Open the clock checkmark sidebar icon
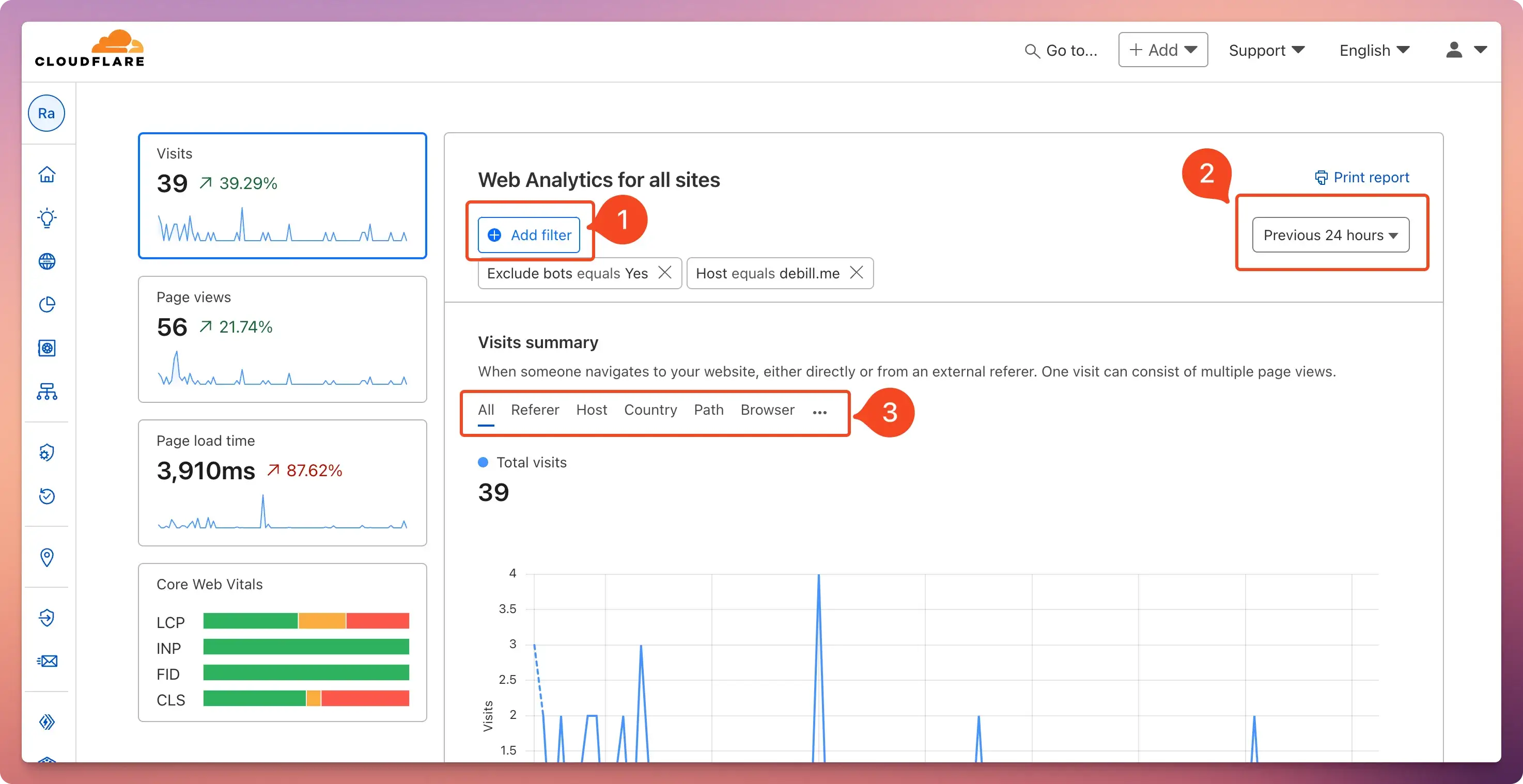The width and height of the screenshot is (1523, 784). click(46, 496)
